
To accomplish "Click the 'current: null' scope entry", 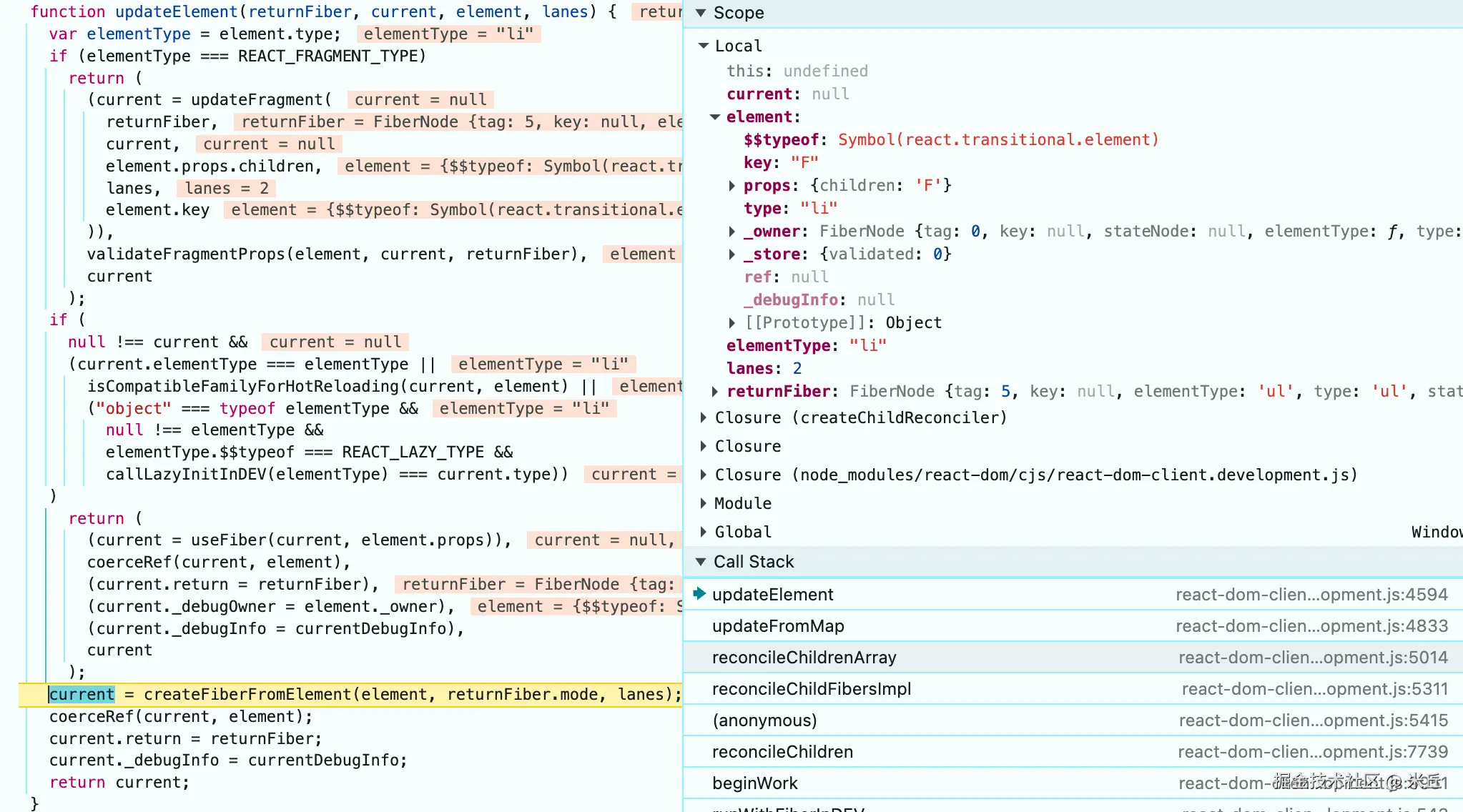I will point(788,94).
